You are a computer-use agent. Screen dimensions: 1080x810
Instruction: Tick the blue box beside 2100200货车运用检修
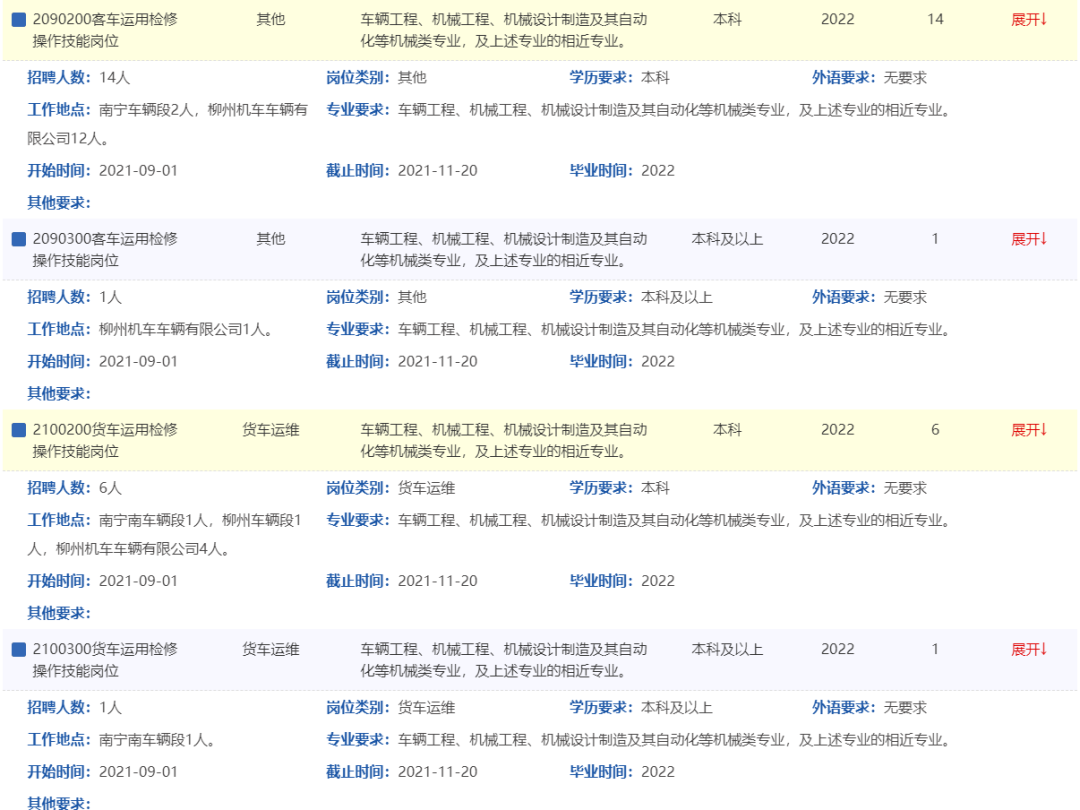[x=18, y=430]
